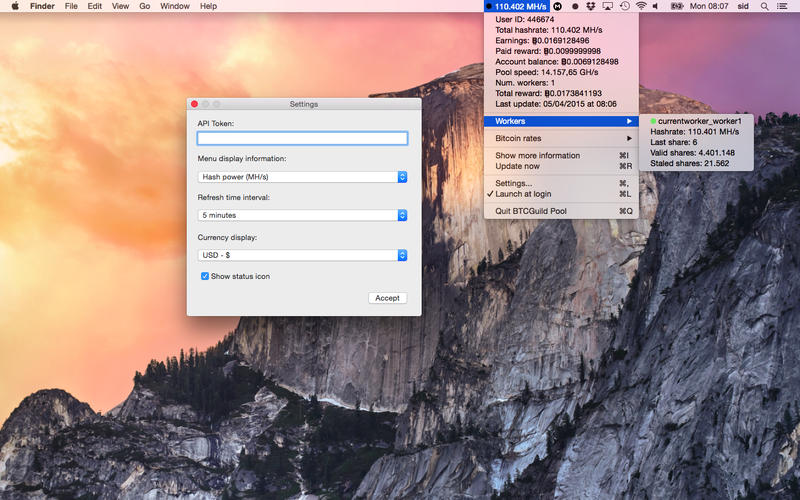
Task: Click the volume speaker icon
Action: coord(656,6)
